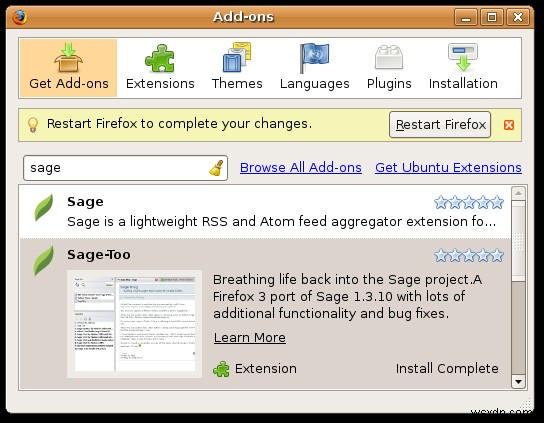Select the Sage-Too title text
Screen dimensions: 544x423
coord(99,254)
